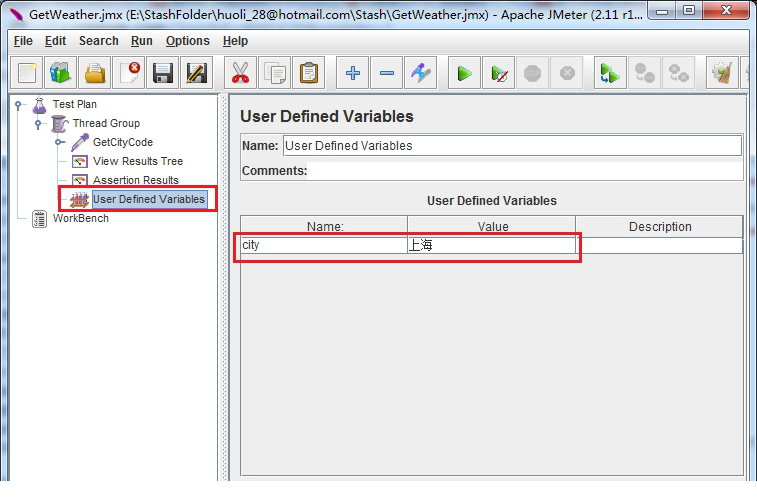
Task: Click the Save As pencil icon
Action: coord(196,73)
